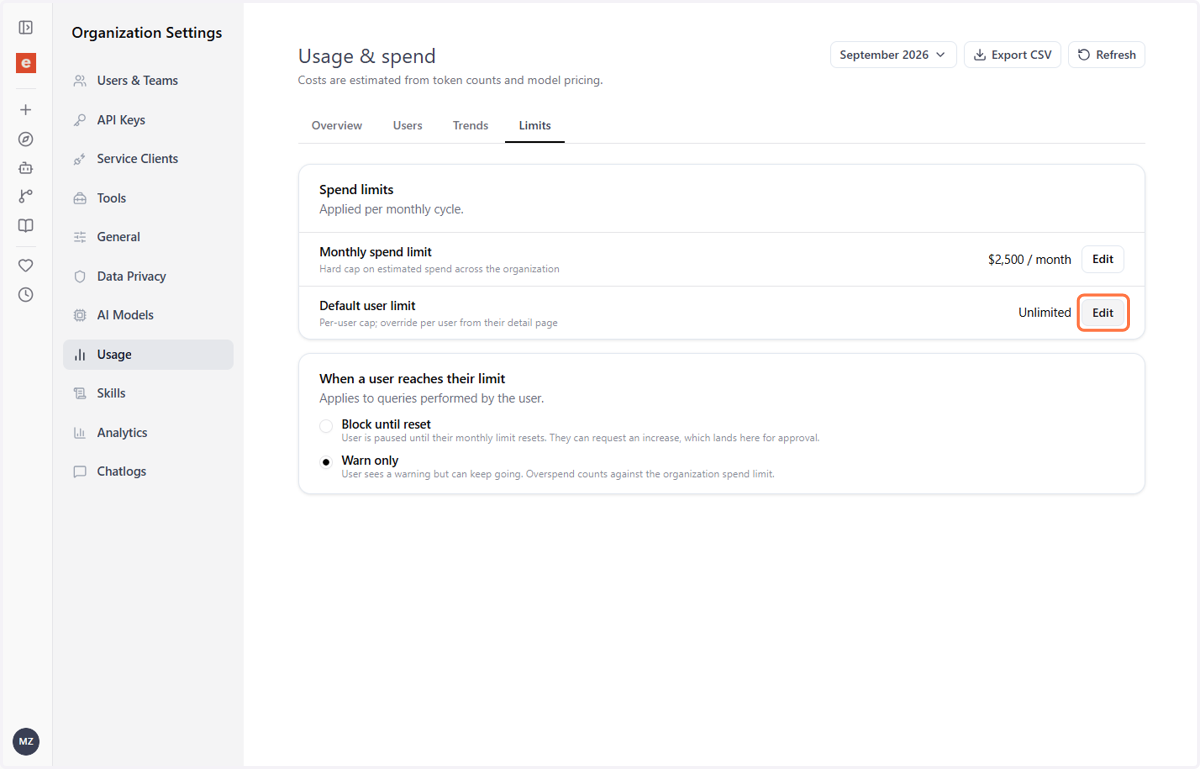Open Analytics settings page
The height and width of the screenshot is (769, 1200).
tap(148, 433)
